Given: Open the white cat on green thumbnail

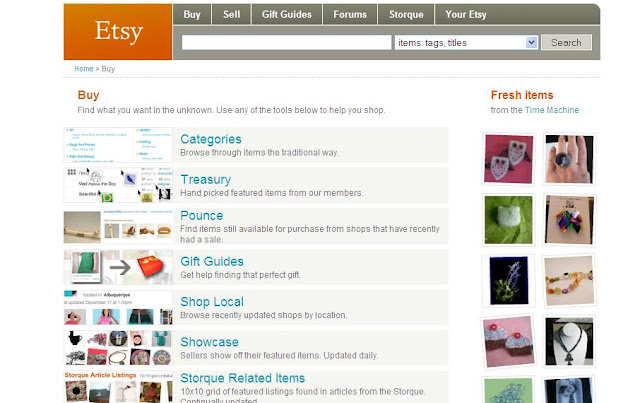Looking at the screenshot, I should pyautogui.click(x=508, y=220).
